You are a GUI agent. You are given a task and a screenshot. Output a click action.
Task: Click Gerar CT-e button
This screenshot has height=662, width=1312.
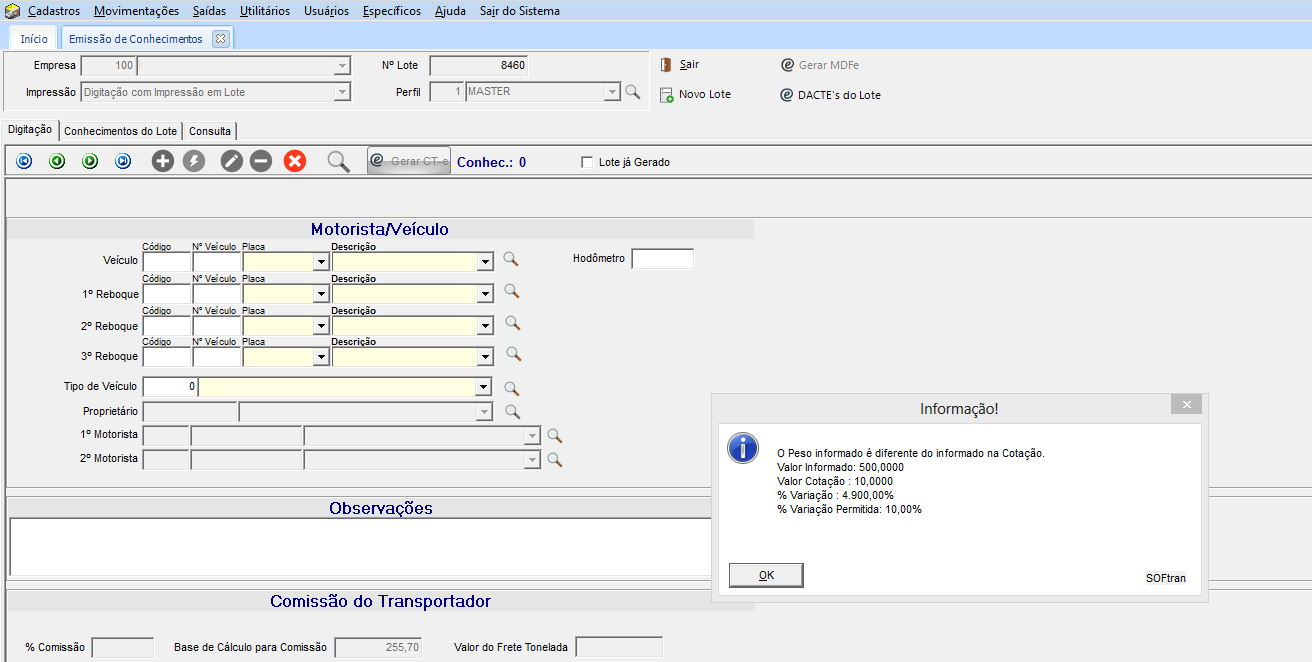click(x=409, y=160)
